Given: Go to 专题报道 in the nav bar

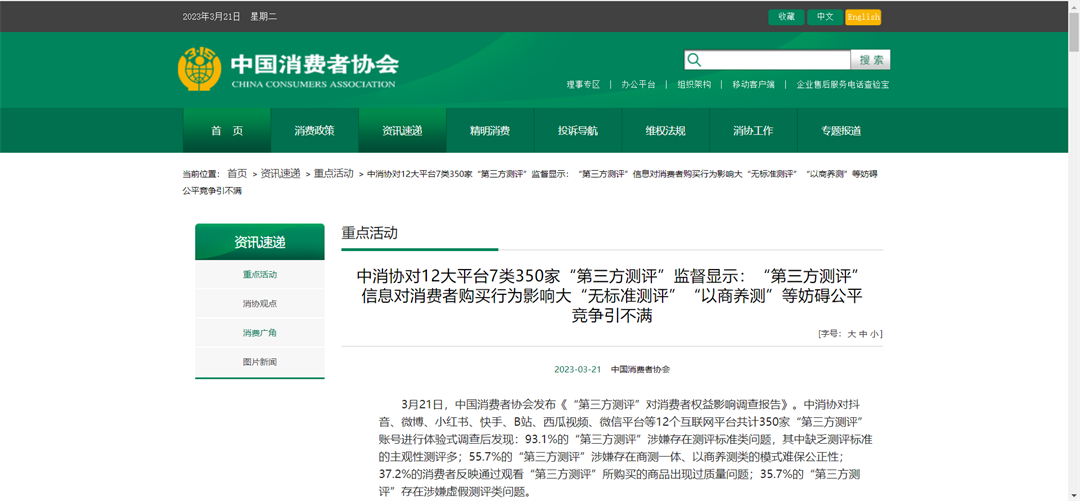Looking at the screenshot, I should [x=841, y=131].
